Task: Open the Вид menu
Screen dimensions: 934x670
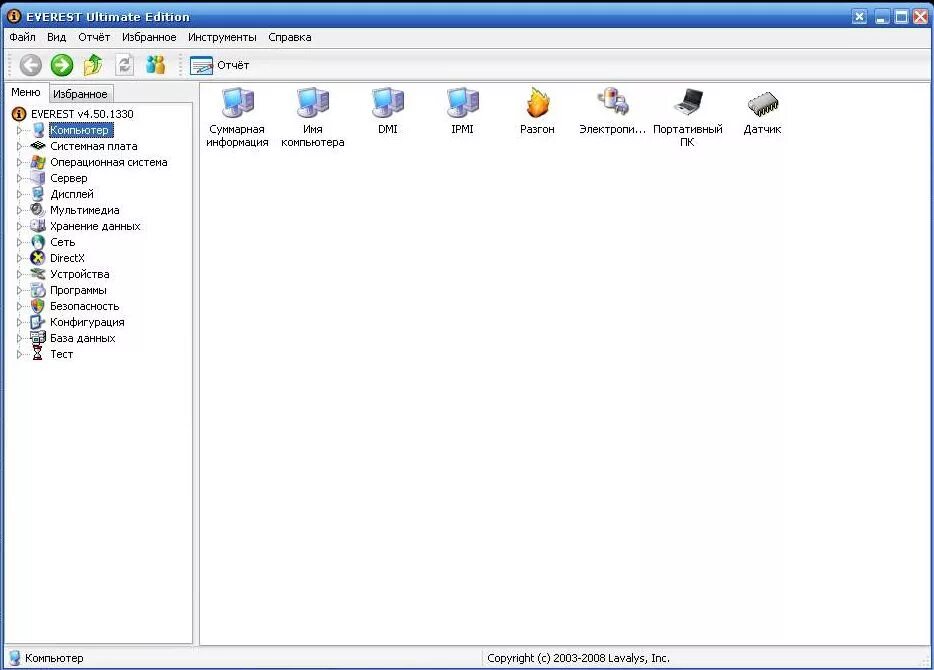Action: tap(57, 37)
